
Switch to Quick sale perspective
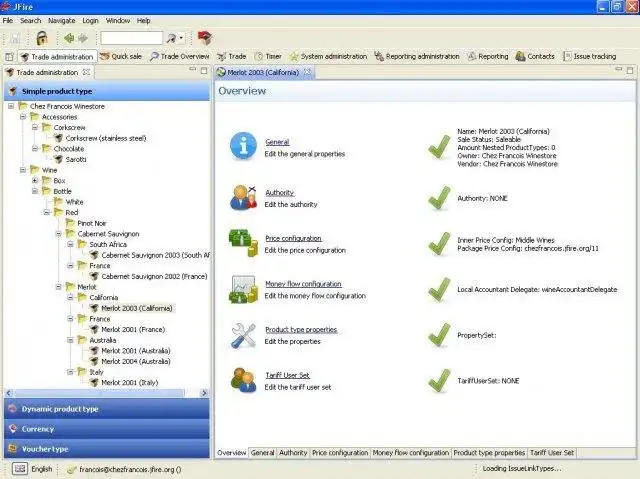click(x=121, y=57)
